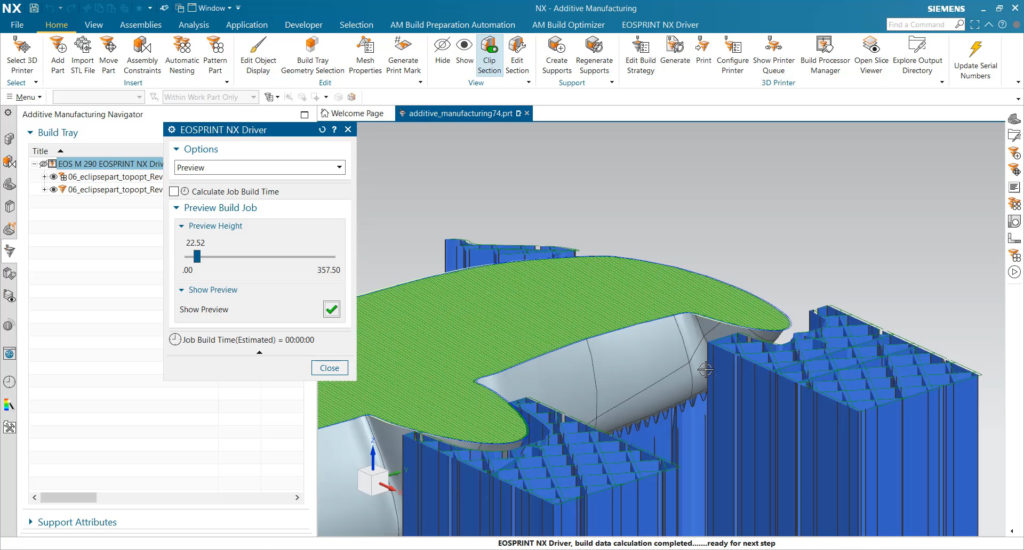Open Edit Object Display
The height and width of the screenshot is (550, 1024).
[258, 55]
